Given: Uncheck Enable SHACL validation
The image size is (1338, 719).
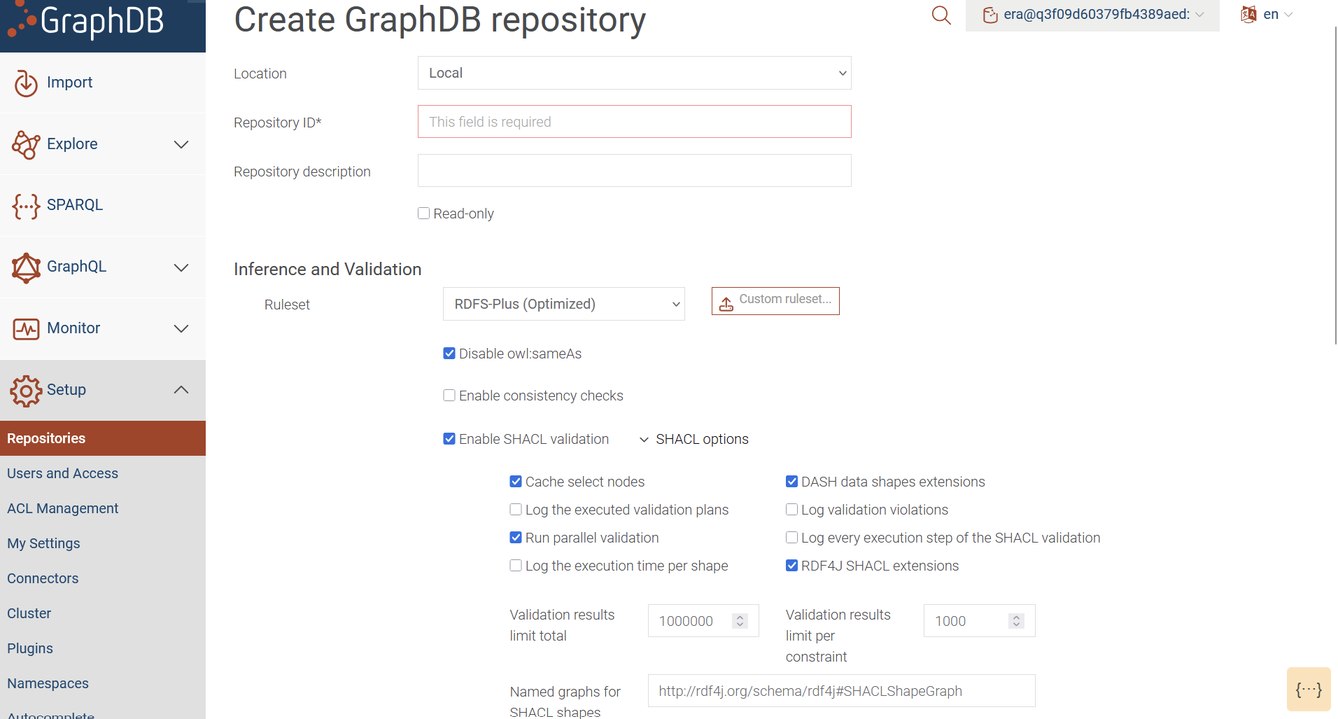Looking at the screenshot, I should pyautogui.click(x=449, y=438).
